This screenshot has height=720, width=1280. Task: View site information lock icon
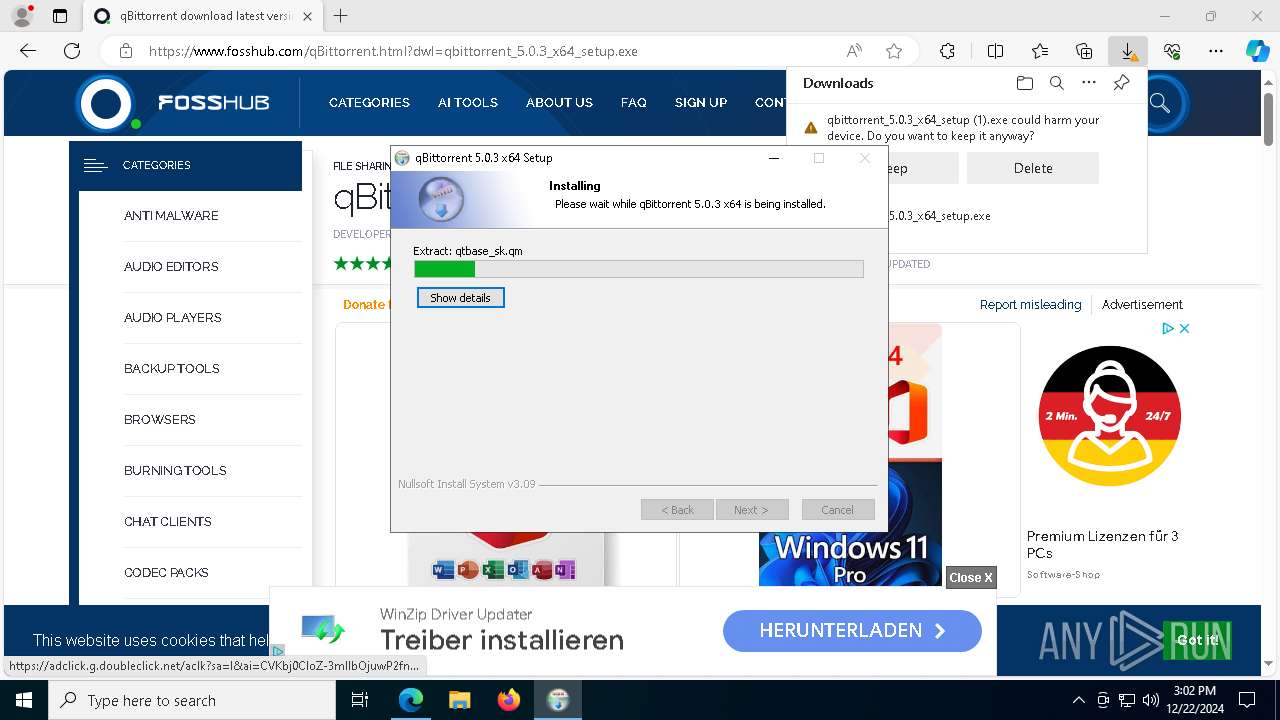point(126,51)
